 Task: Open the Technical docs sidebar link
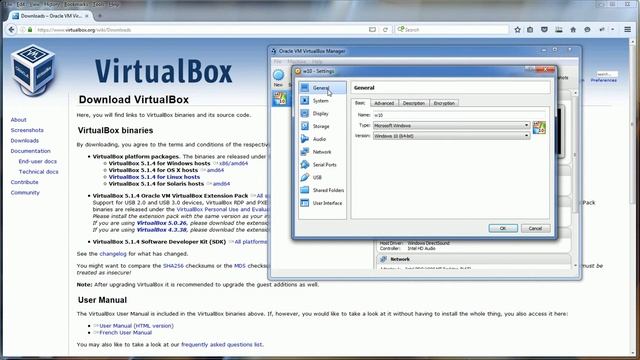pos(38,172)
